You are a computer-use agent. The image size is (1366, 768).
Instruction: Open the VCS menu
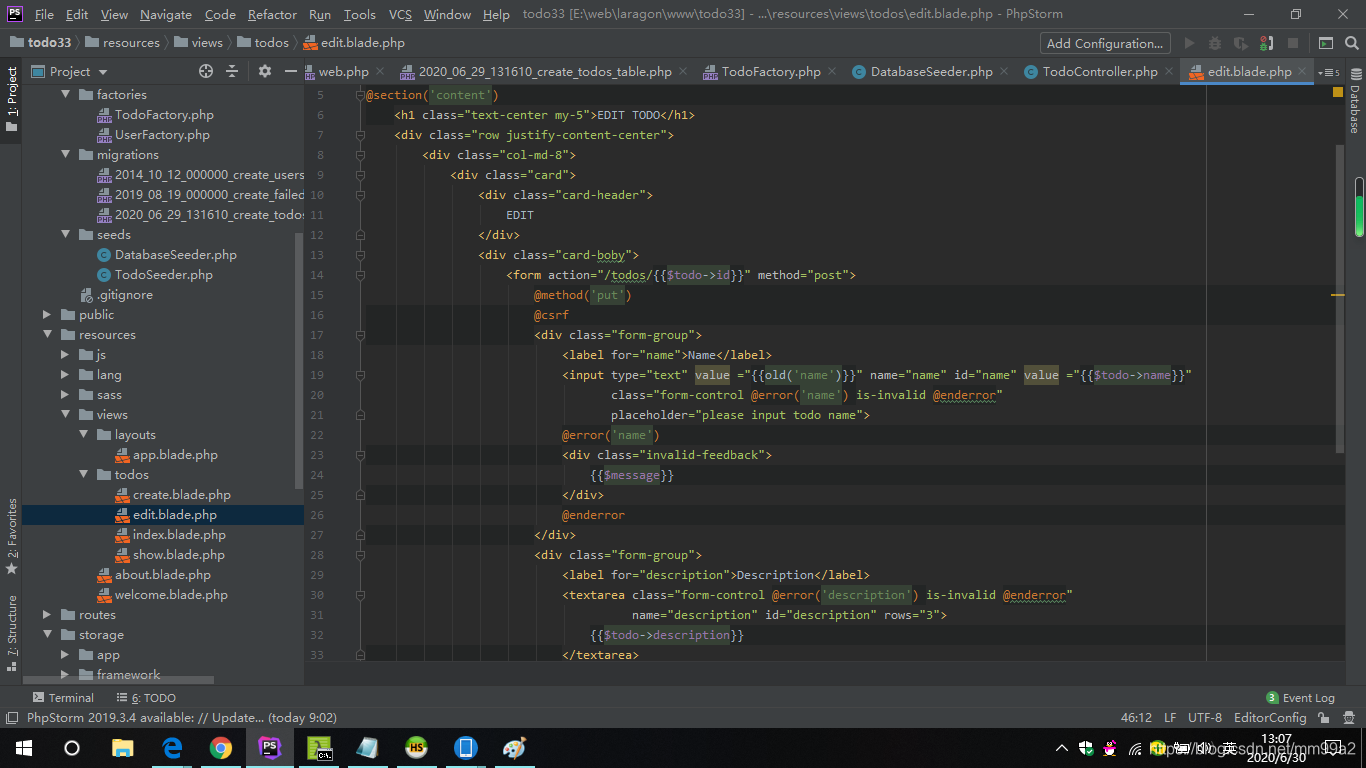coord(400,14)
